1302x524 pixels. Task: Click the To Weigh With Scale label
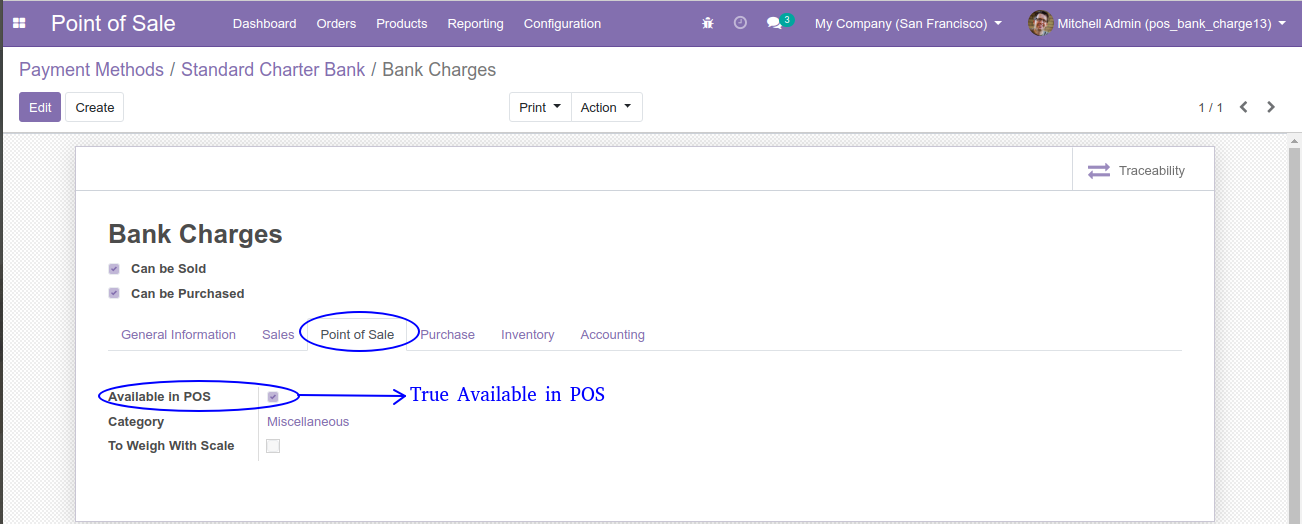[171, 446]
